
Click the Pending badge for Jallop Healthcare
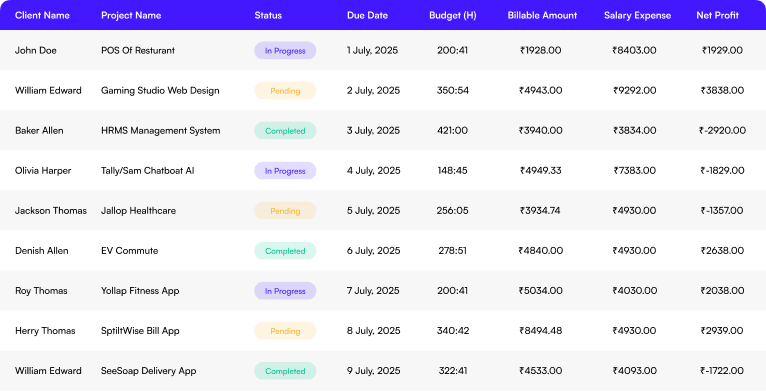285,211
